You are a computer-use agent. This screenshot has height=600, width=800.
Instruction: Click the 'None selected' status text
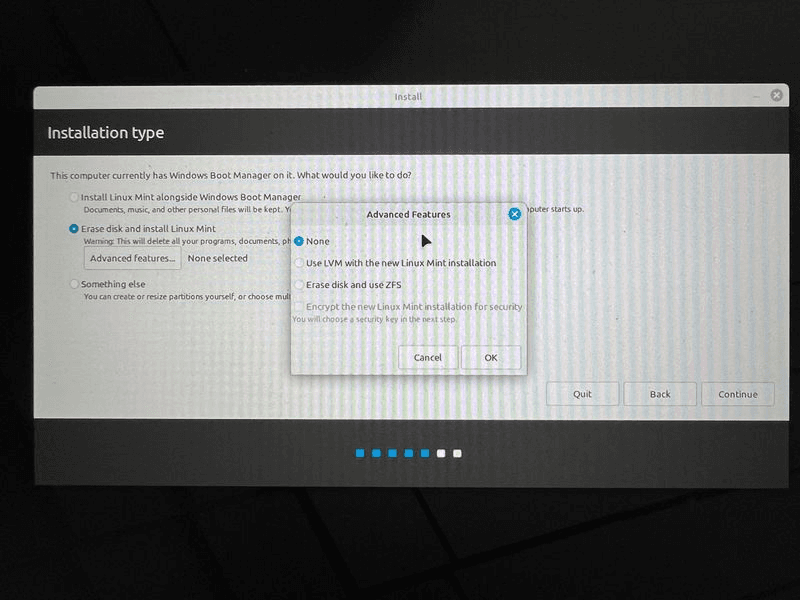(x=217, y=258)
